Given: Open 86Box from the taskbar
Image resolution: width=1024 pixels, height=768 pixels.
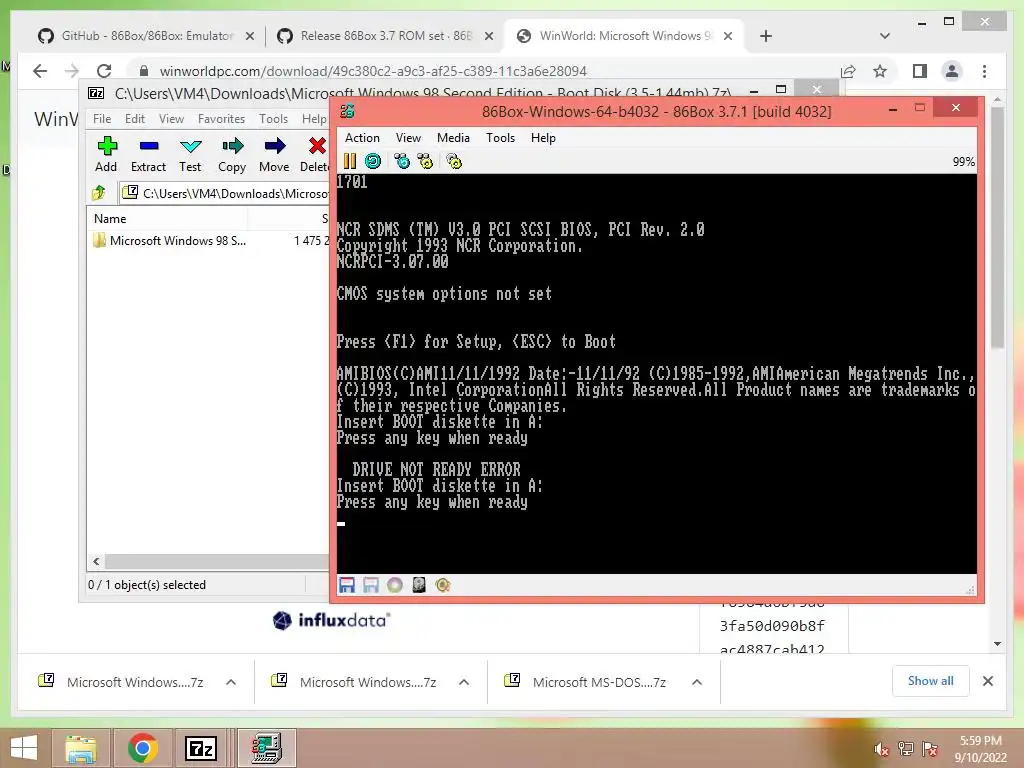Looking at the screenshot, I should click(266, 748).
